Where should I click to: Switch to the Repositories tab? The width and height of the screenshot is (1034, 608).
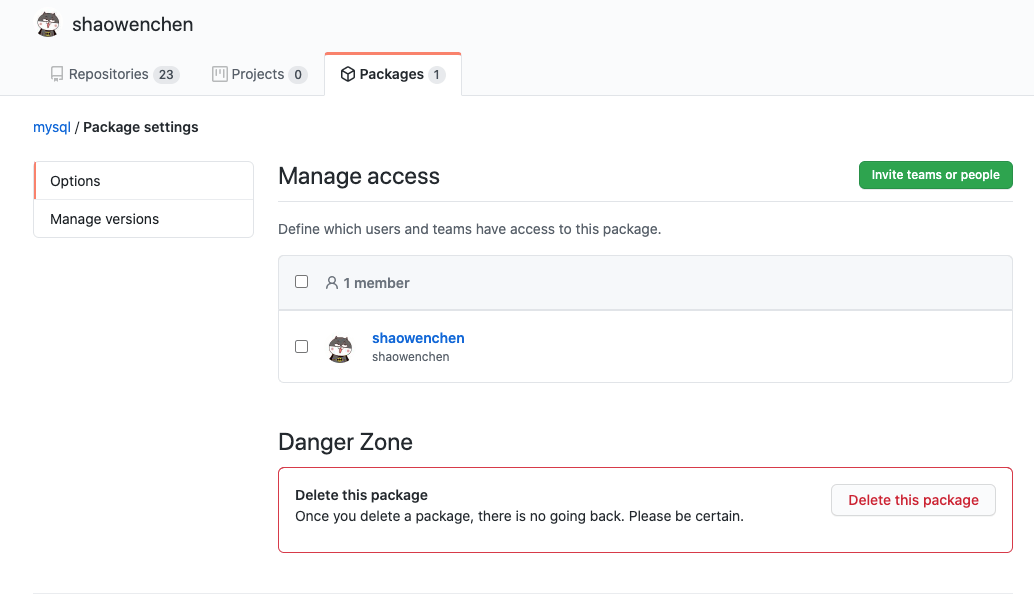(x=108, y=75)
